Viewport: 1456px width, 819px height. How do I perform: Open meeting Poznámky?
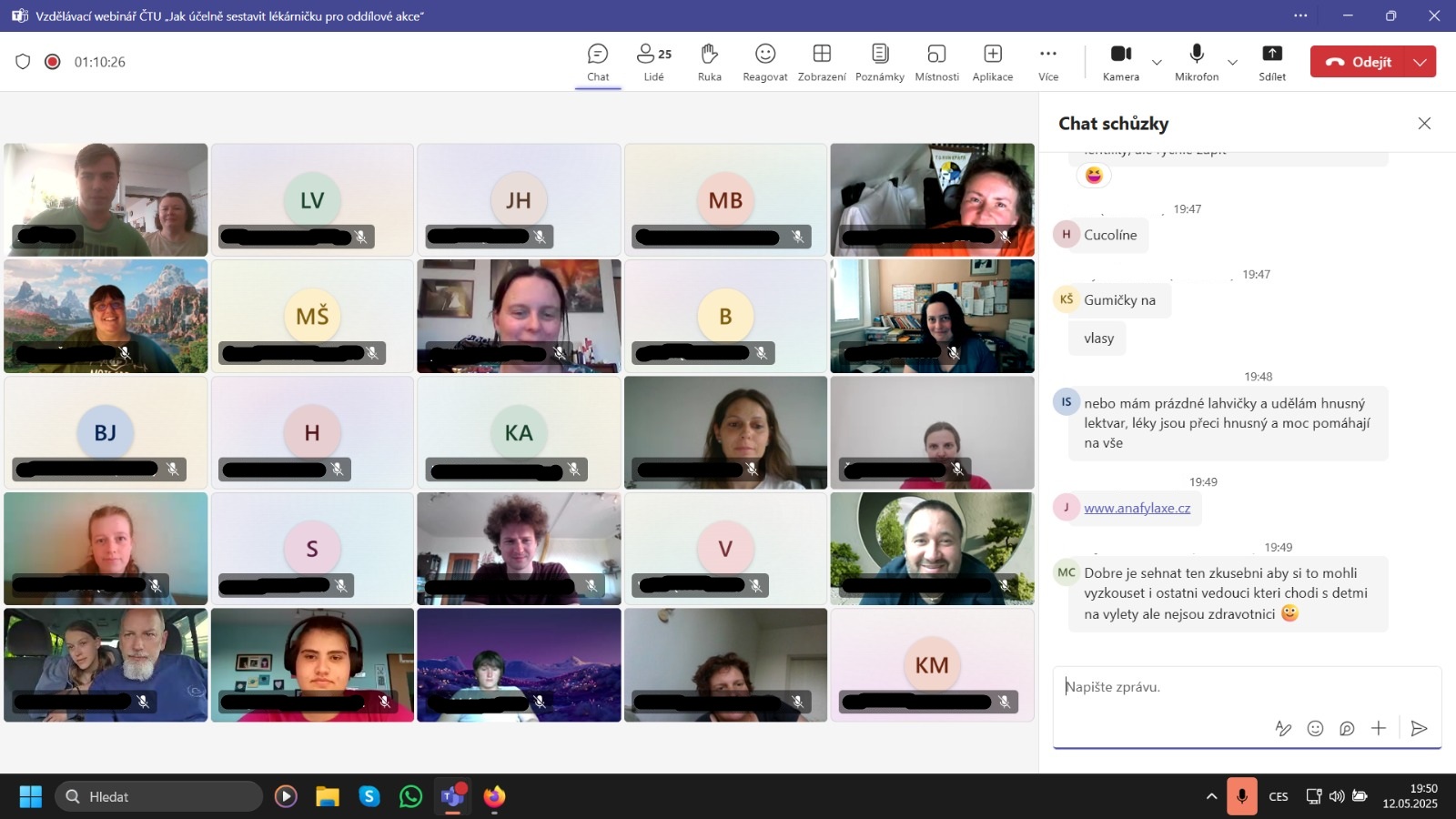coord(880,62)
